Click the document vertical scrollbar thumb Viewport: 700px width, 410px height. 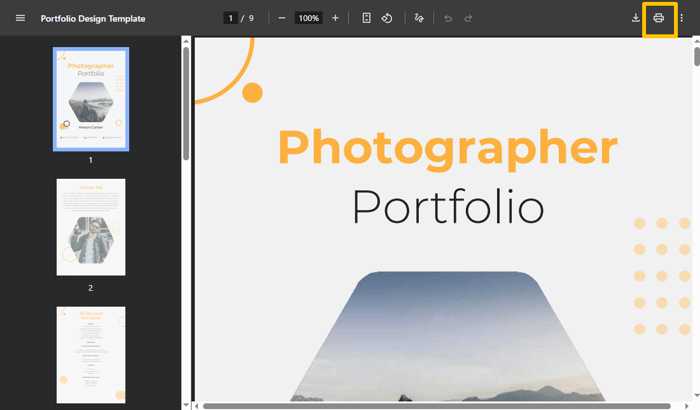point(697,57)
